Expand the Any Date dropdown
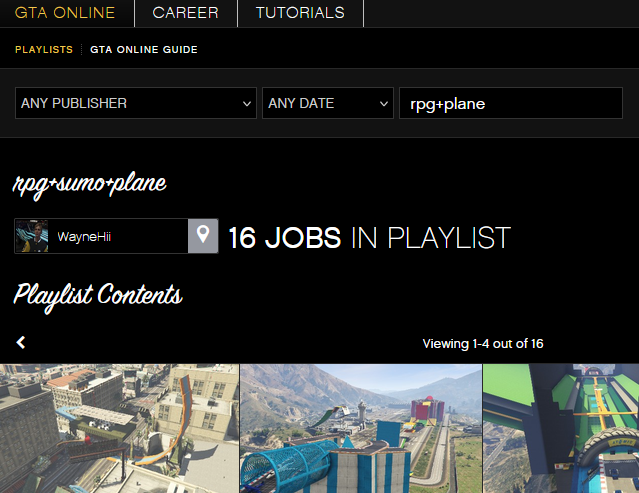This screenshot has height=493, width=639. (x=328, y=103)
